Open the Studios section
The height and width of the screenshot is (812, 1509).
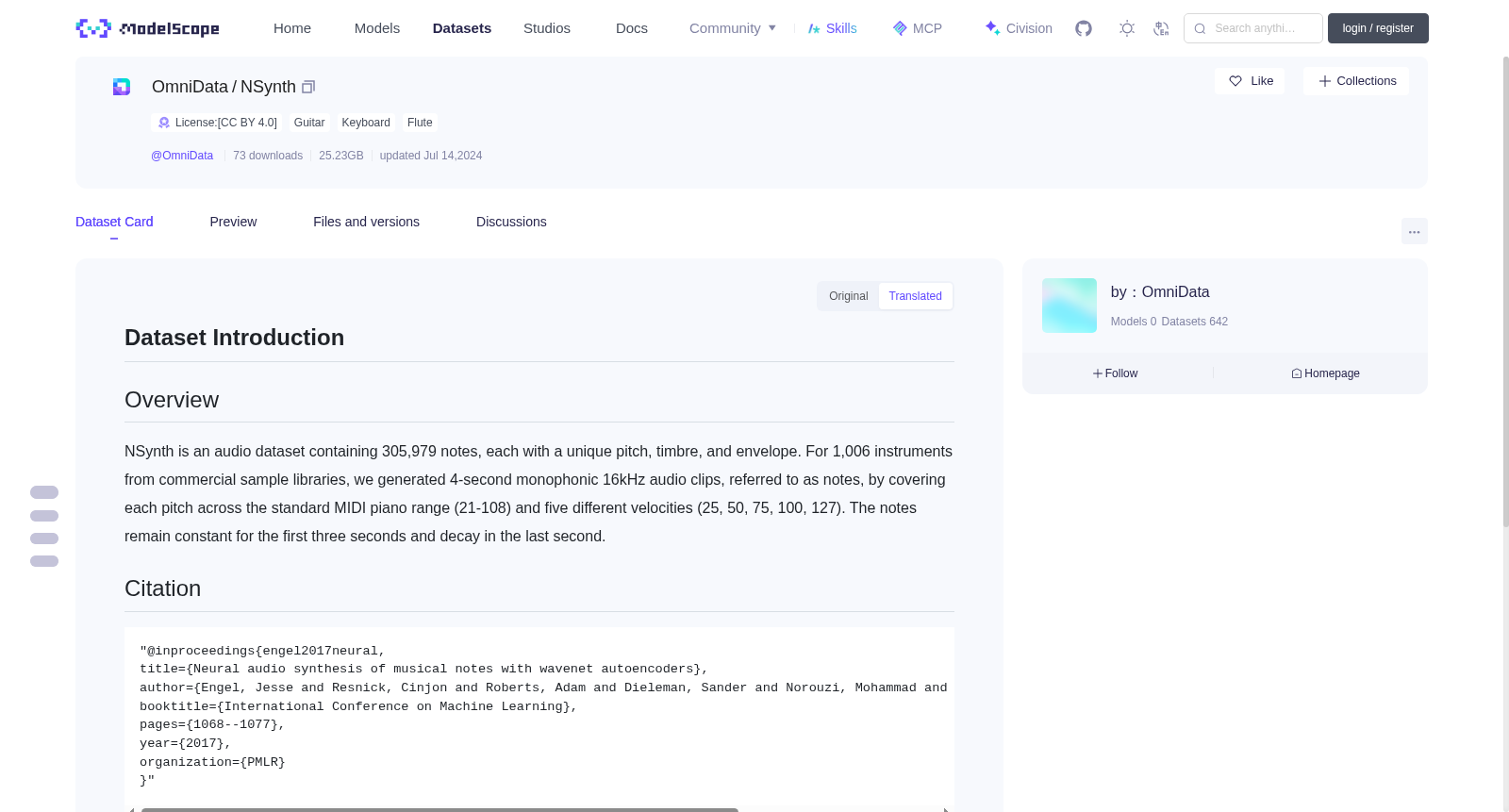547,28
